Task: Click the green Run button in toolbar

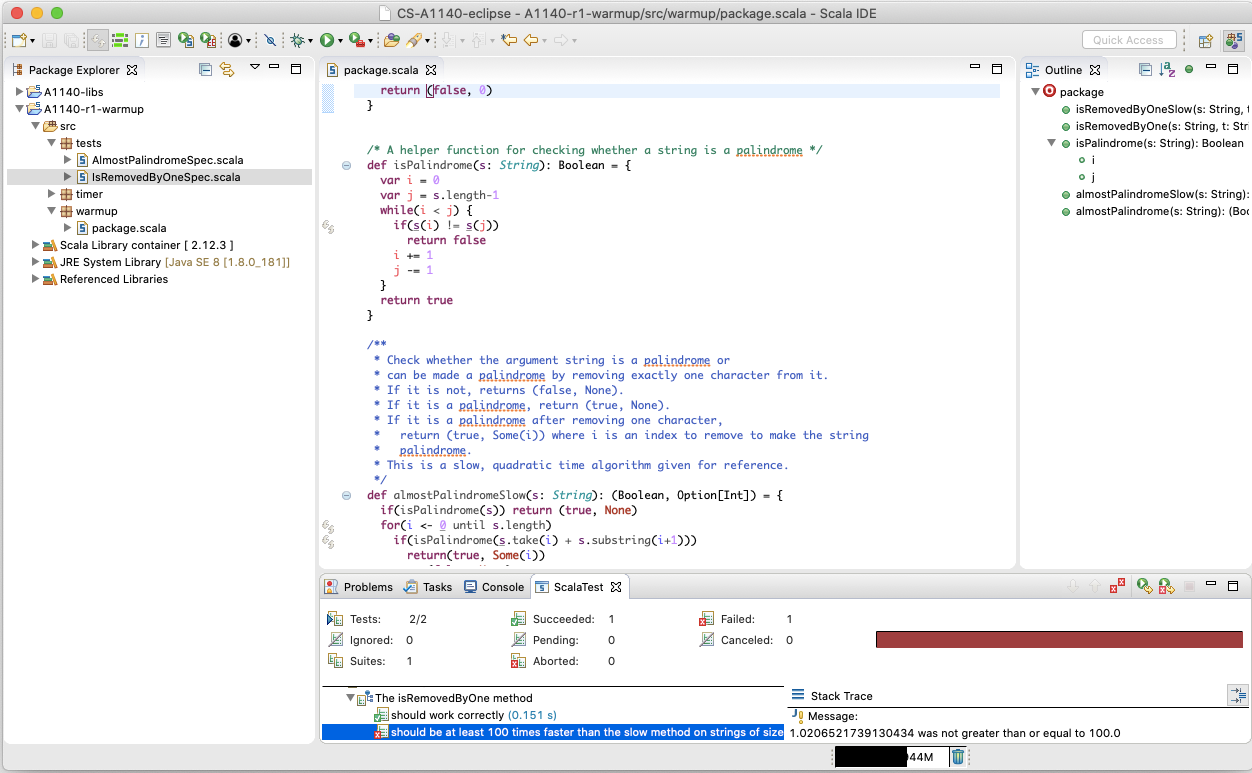Action: coord(326,40)
